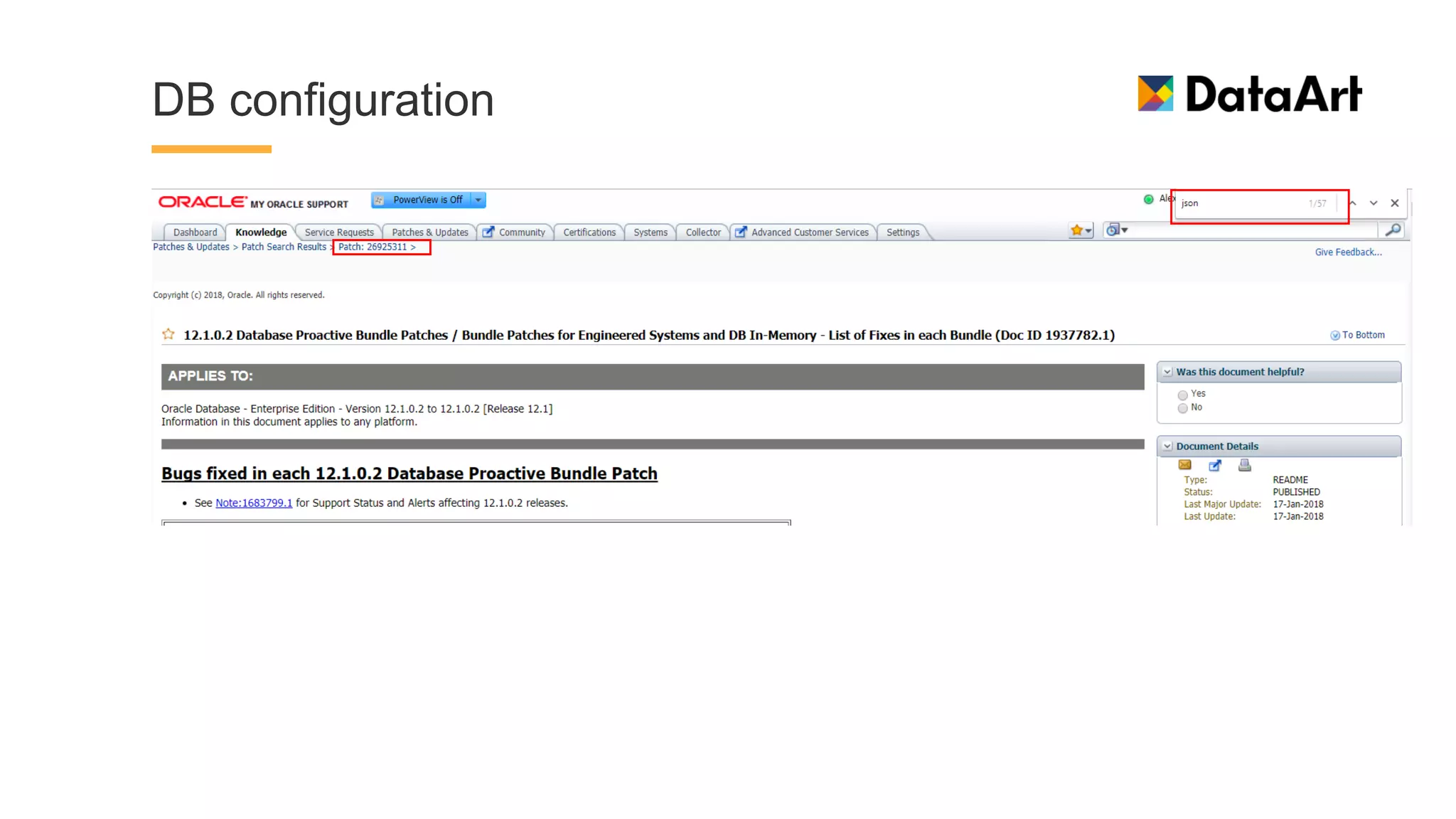Open the Community tab
Viewport: 1456px width, 819px height.
click(x=515, y=232)
